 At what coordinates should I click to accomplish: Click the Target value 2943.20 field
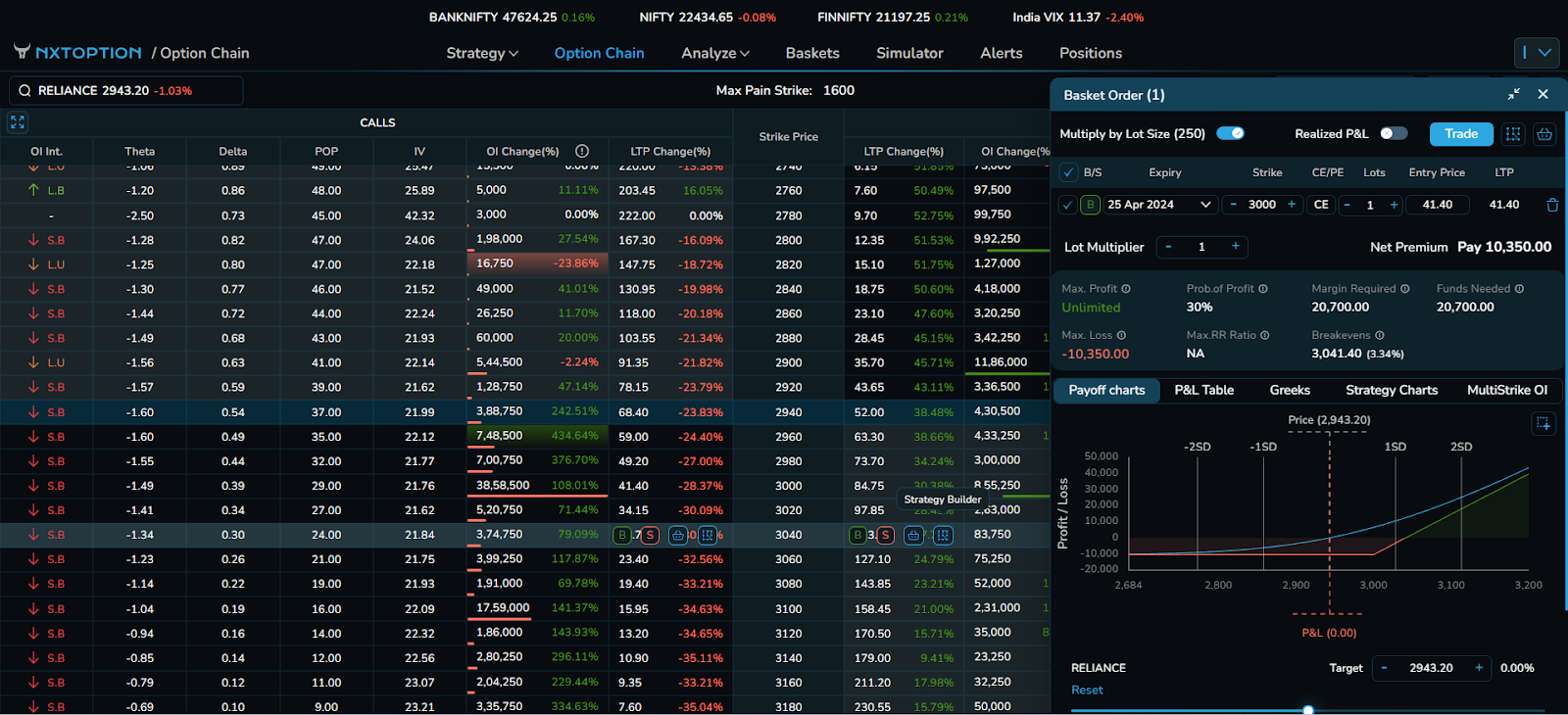(1431, 668)
